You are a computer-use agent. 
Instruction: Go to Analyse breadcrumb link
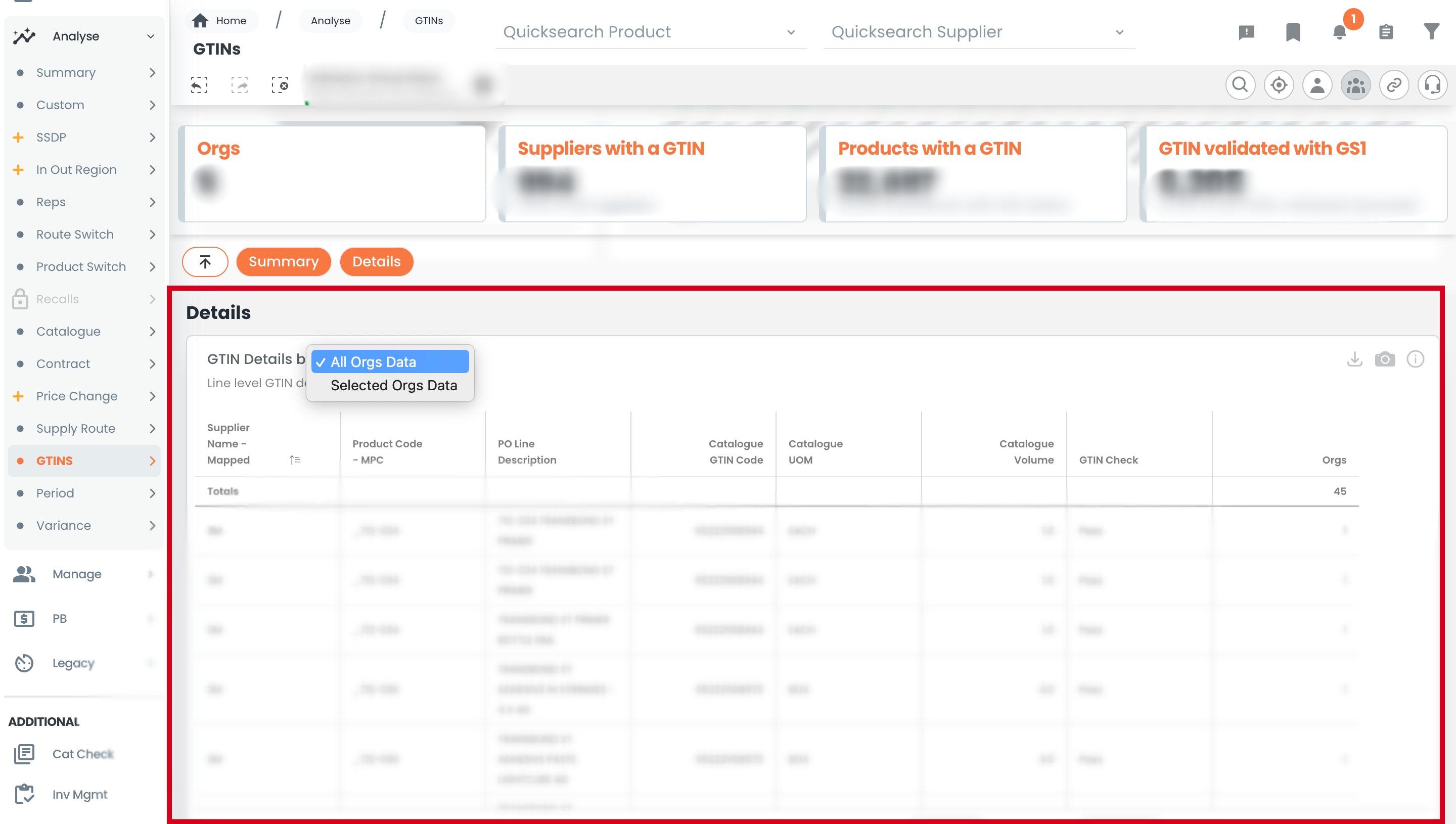coord(331,21)
